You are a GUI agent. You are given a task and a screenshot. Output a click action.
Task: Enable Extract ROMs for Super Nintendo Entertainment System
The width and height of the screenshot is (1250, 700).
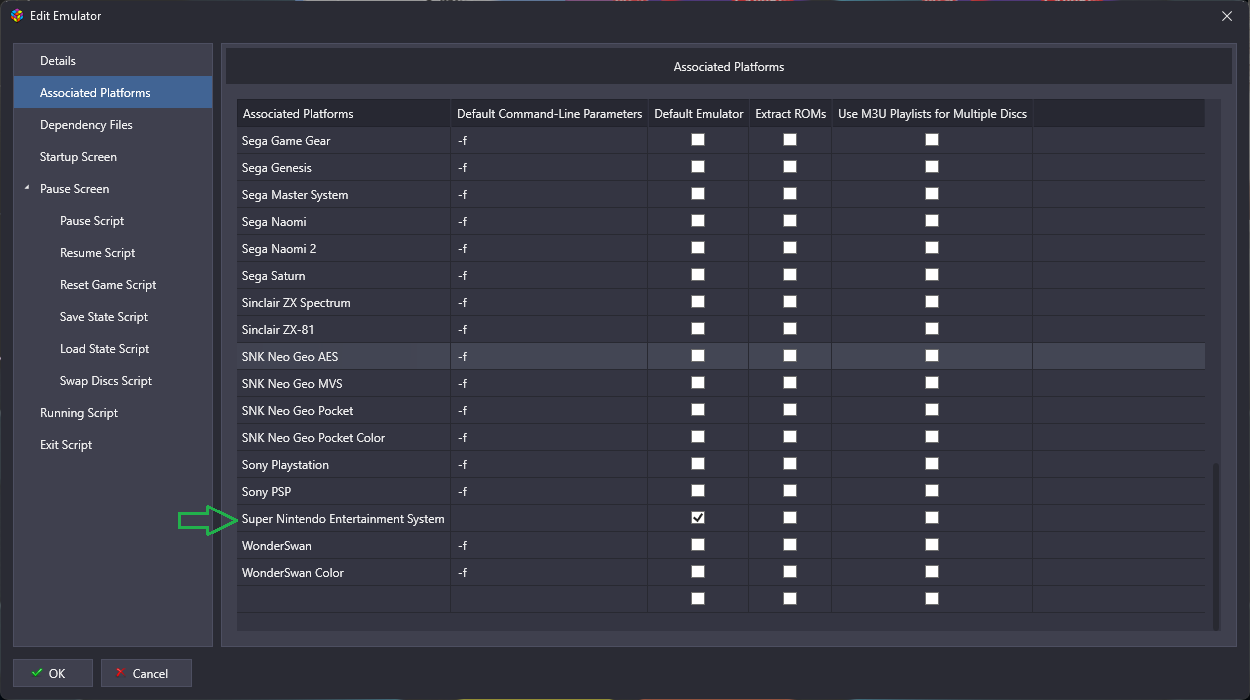790,518
